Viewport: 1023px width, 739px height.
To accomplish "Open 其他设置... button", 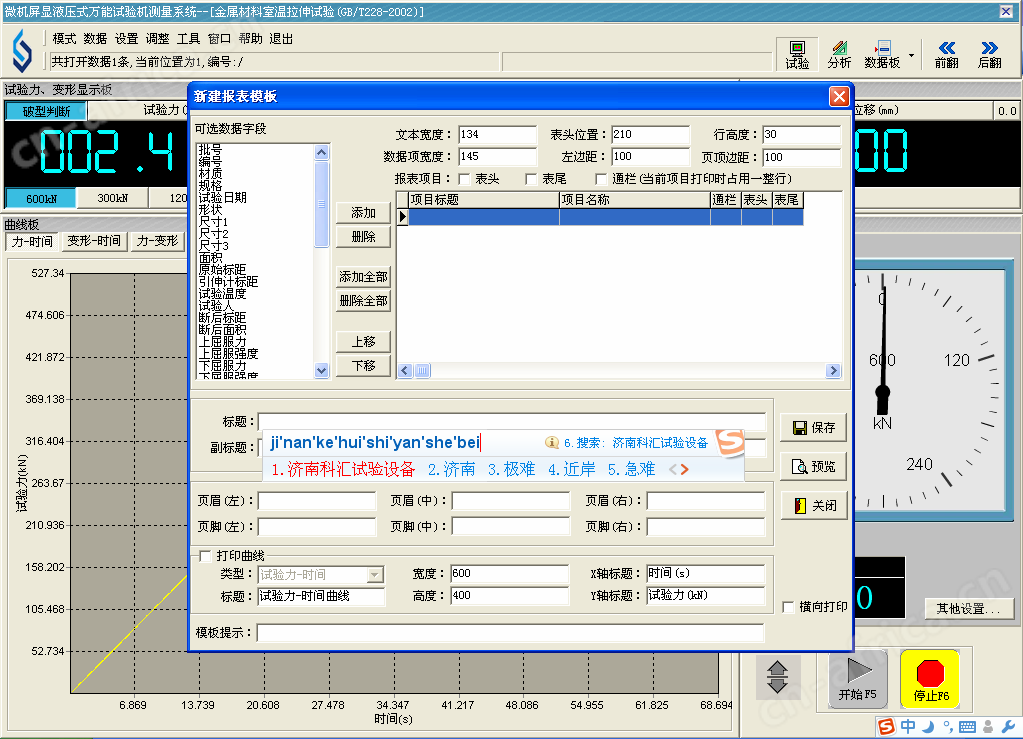I will click(x=969, y=609).
